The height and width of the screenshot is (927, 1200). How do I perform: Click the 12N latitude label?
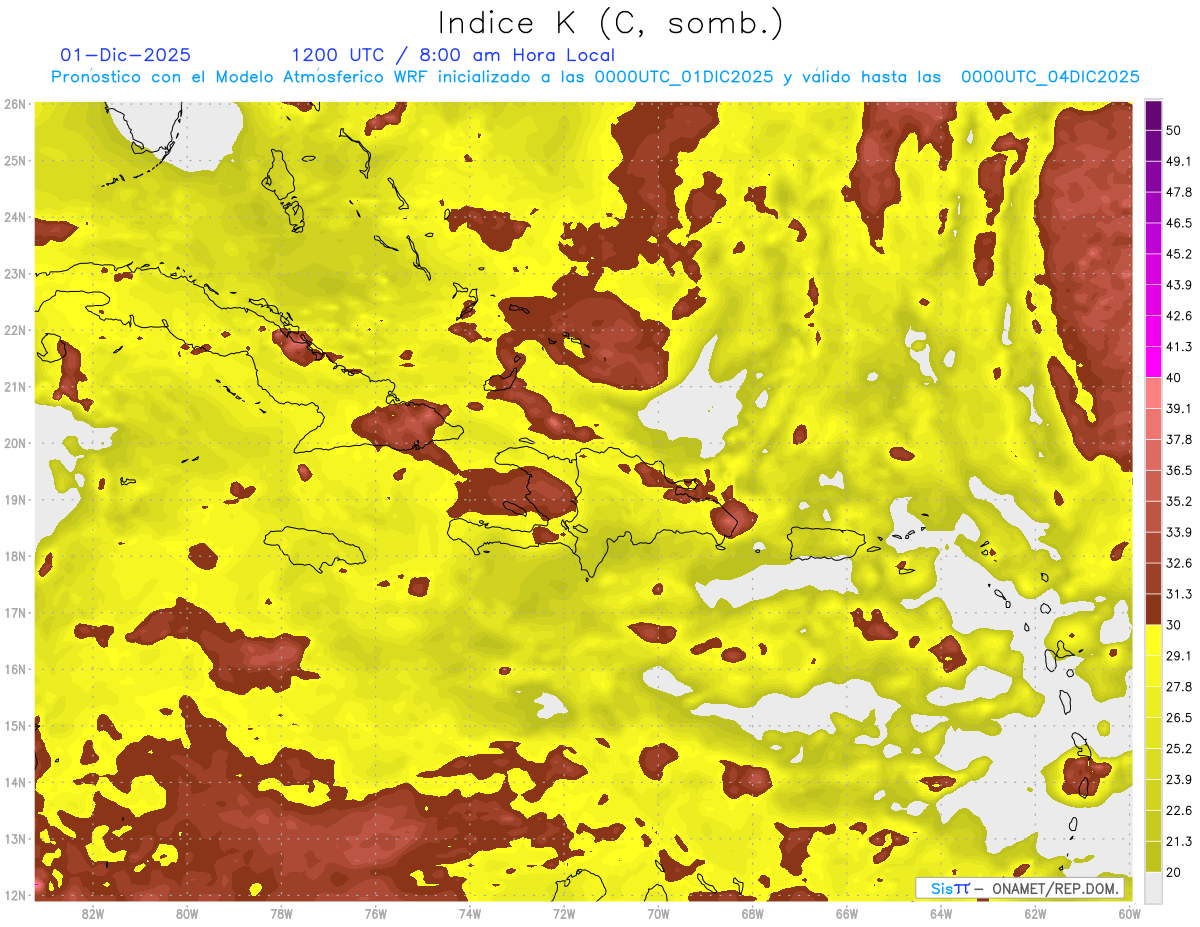(x=15, y=895)
